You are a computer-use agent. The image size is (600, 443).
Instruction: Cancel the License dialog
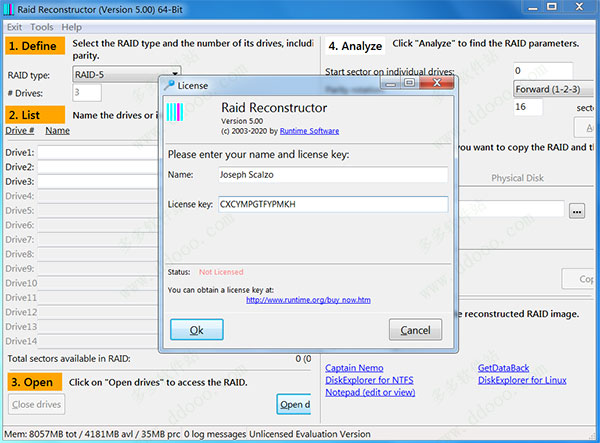tap(415, 329)
